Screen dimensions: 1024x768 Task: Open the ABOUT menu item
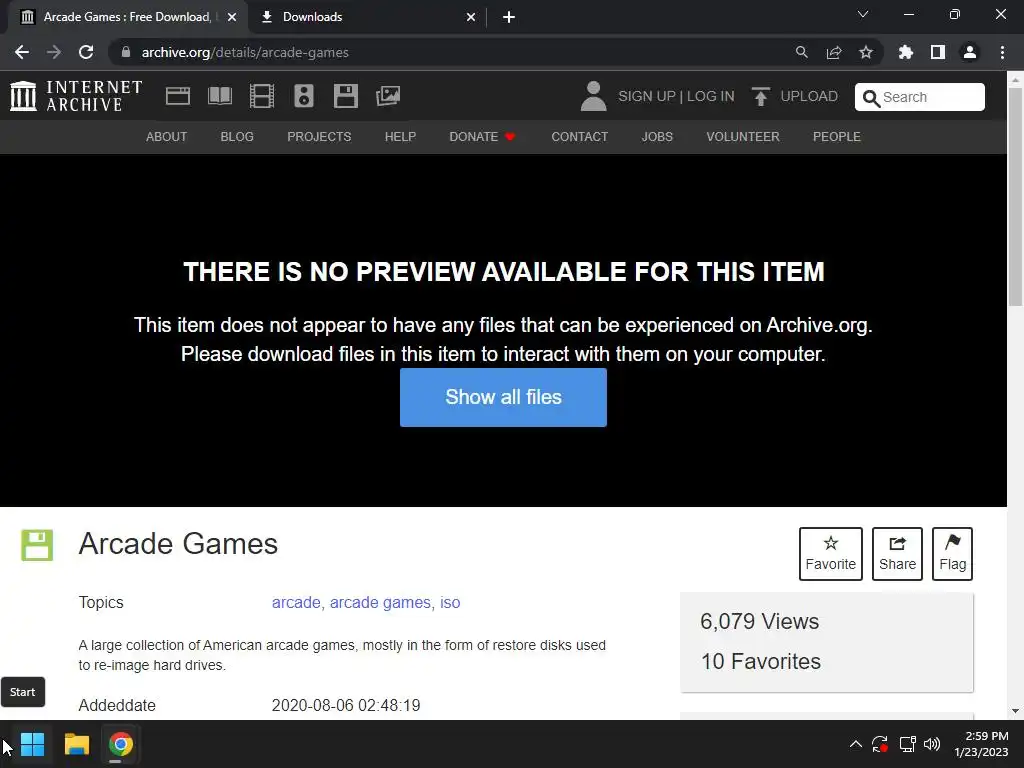point(167,136)
